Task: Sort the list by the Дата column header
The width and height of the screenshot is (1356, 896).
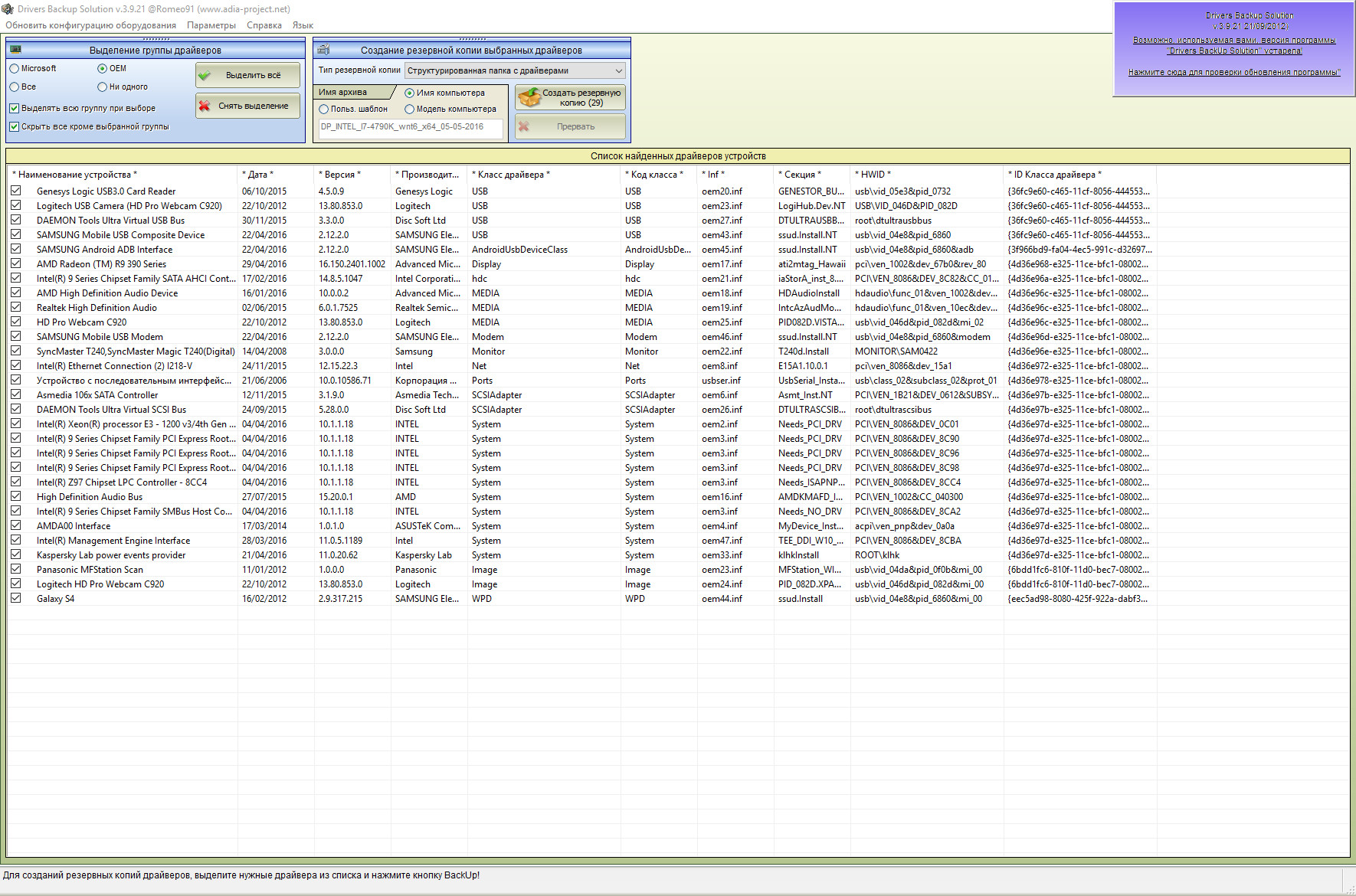Action: tap(257, 175)
